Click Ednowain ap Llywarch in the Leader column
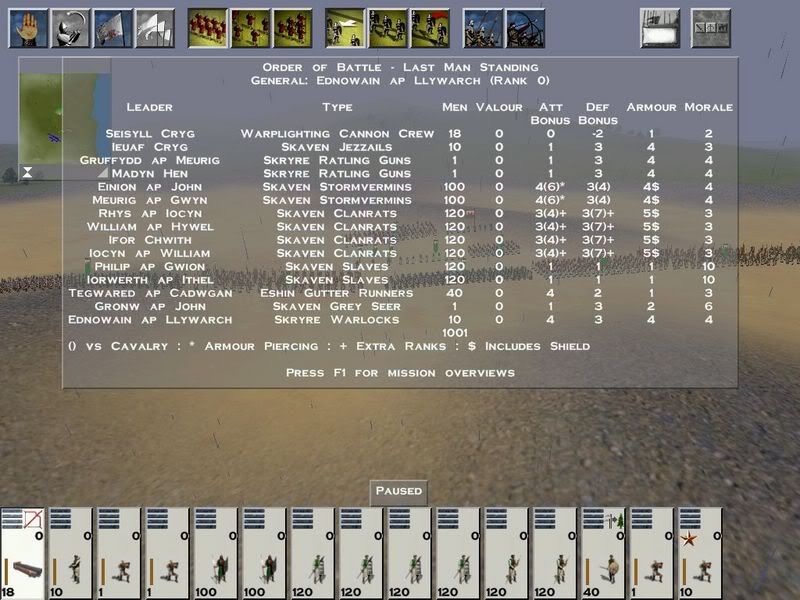 150,319
